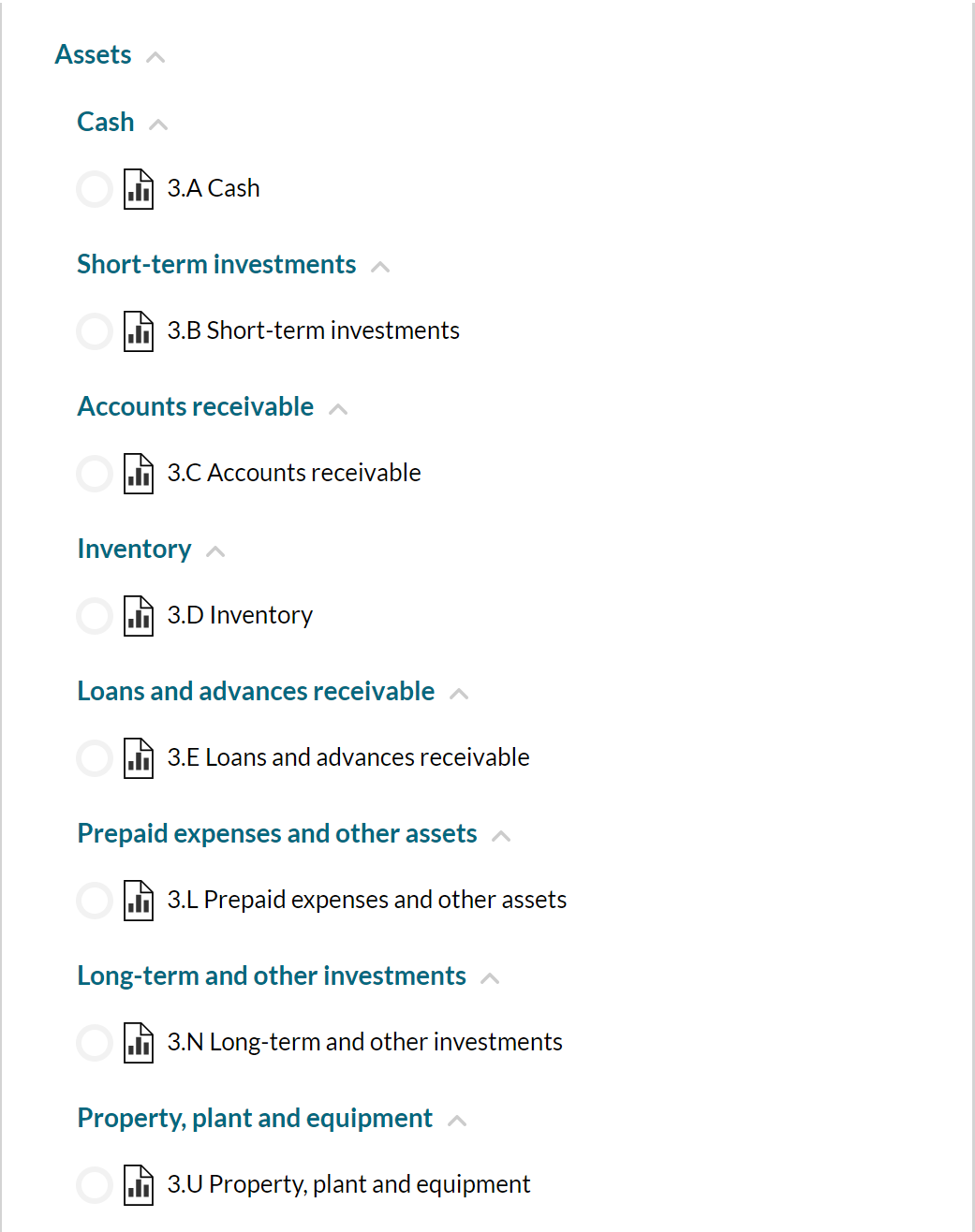975x1232 pixels.
Task: Click the 3.L Prepaid expenses document icon
Action: [139, 901]
